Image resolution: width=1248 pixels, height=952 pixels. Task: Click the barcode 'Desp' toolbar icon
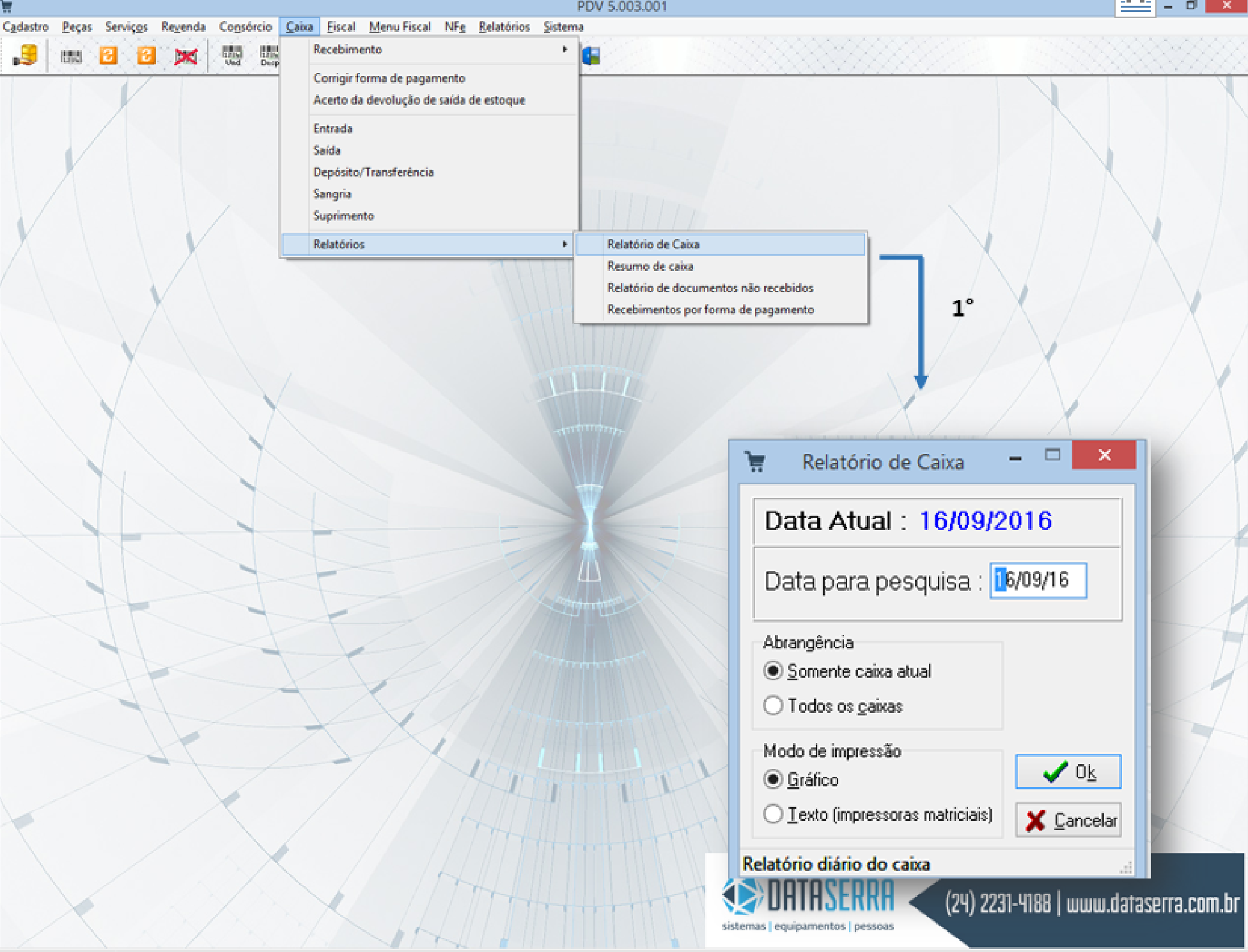coord(269,56)
